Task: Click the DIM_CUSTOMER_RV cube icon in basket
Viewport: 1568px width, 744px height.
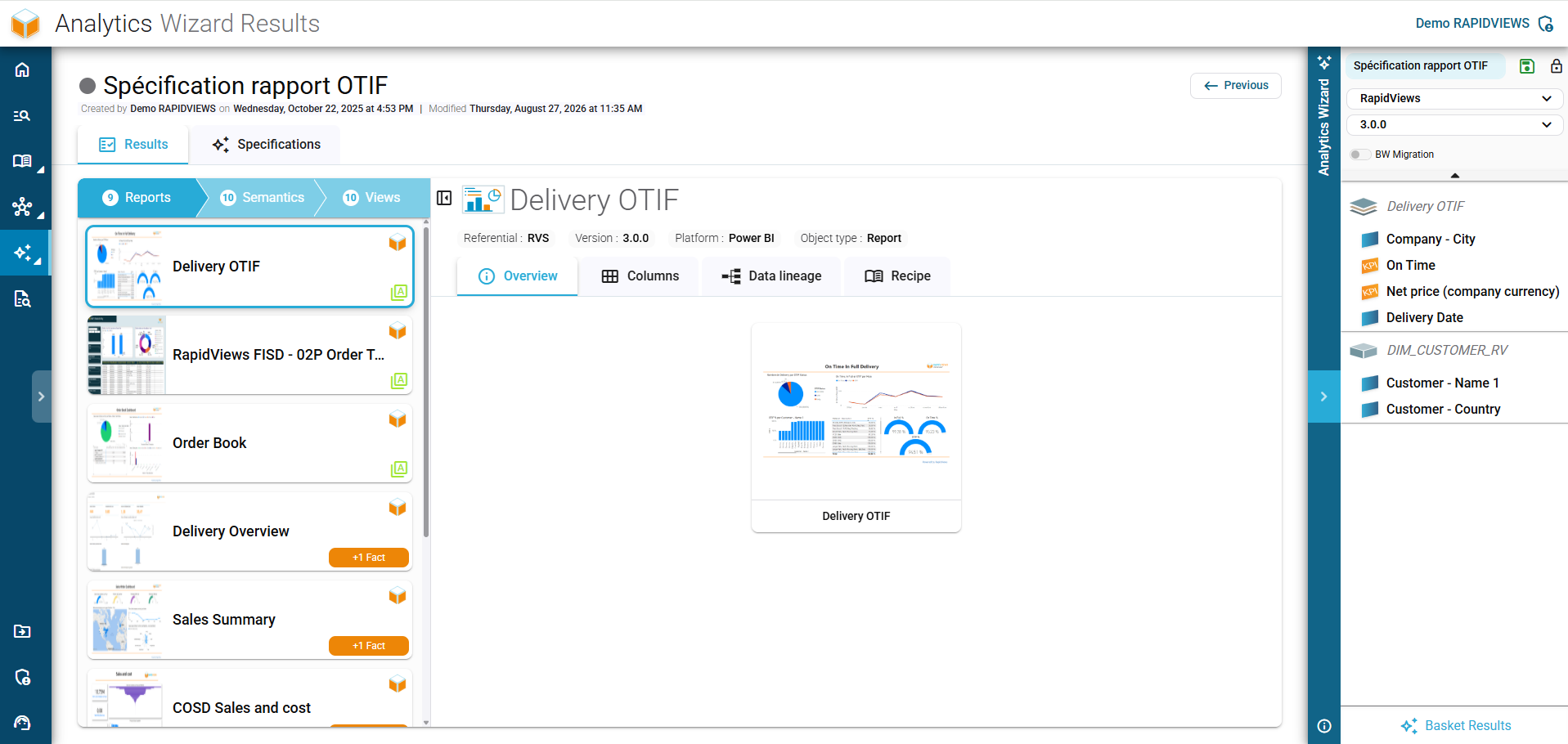Action: [1364, 351]
